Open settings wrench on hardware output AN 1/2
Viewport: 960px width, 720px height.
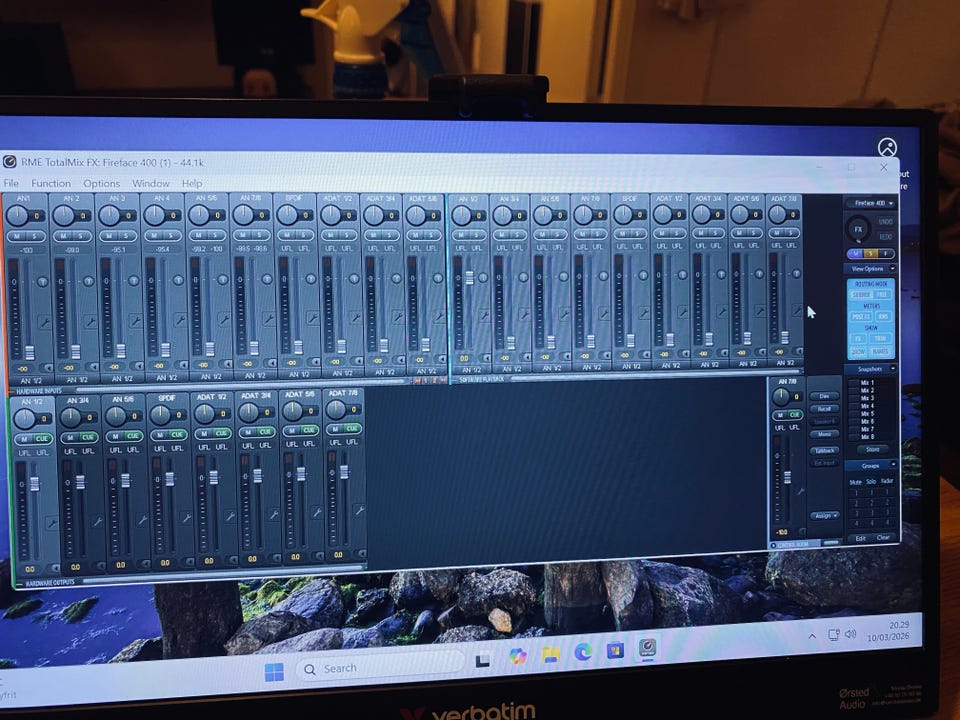(x=52, y=523)
